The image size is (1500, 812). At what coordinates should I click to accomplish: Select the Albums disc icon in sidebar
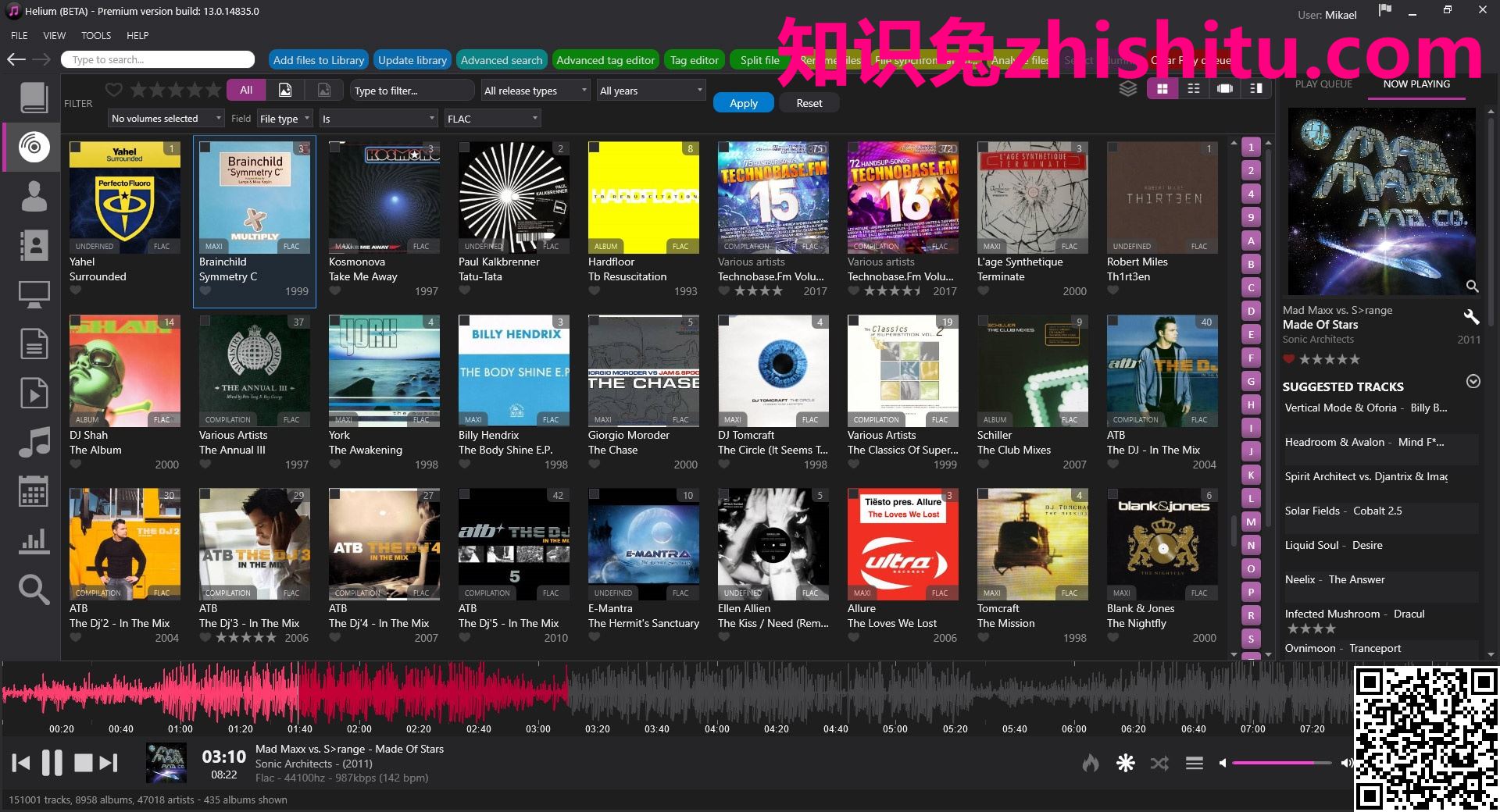[x=34, y=147]
